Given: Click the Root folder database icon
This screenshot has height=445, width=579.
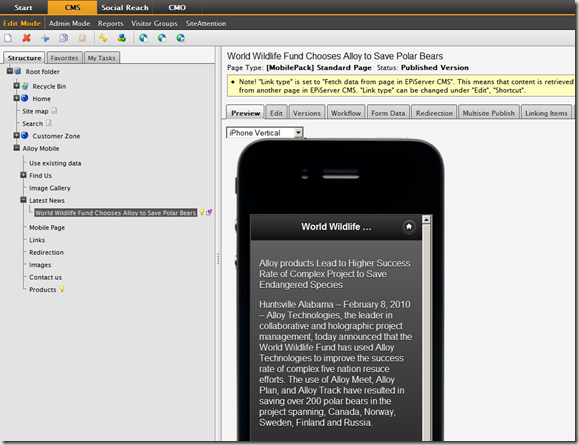Looking at the screenshot, I should (x=17, y=71).
